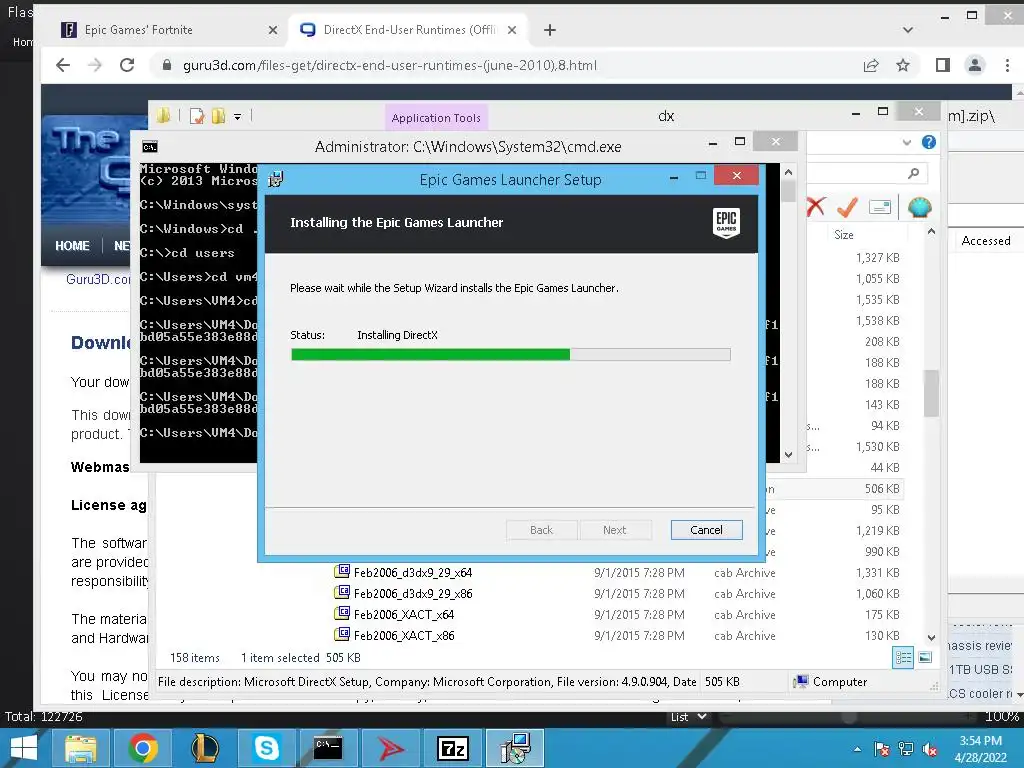Viewport: 1024px width, 768px height.
Task: Open the cmd window system menu icon
Action: coord(150,146)
